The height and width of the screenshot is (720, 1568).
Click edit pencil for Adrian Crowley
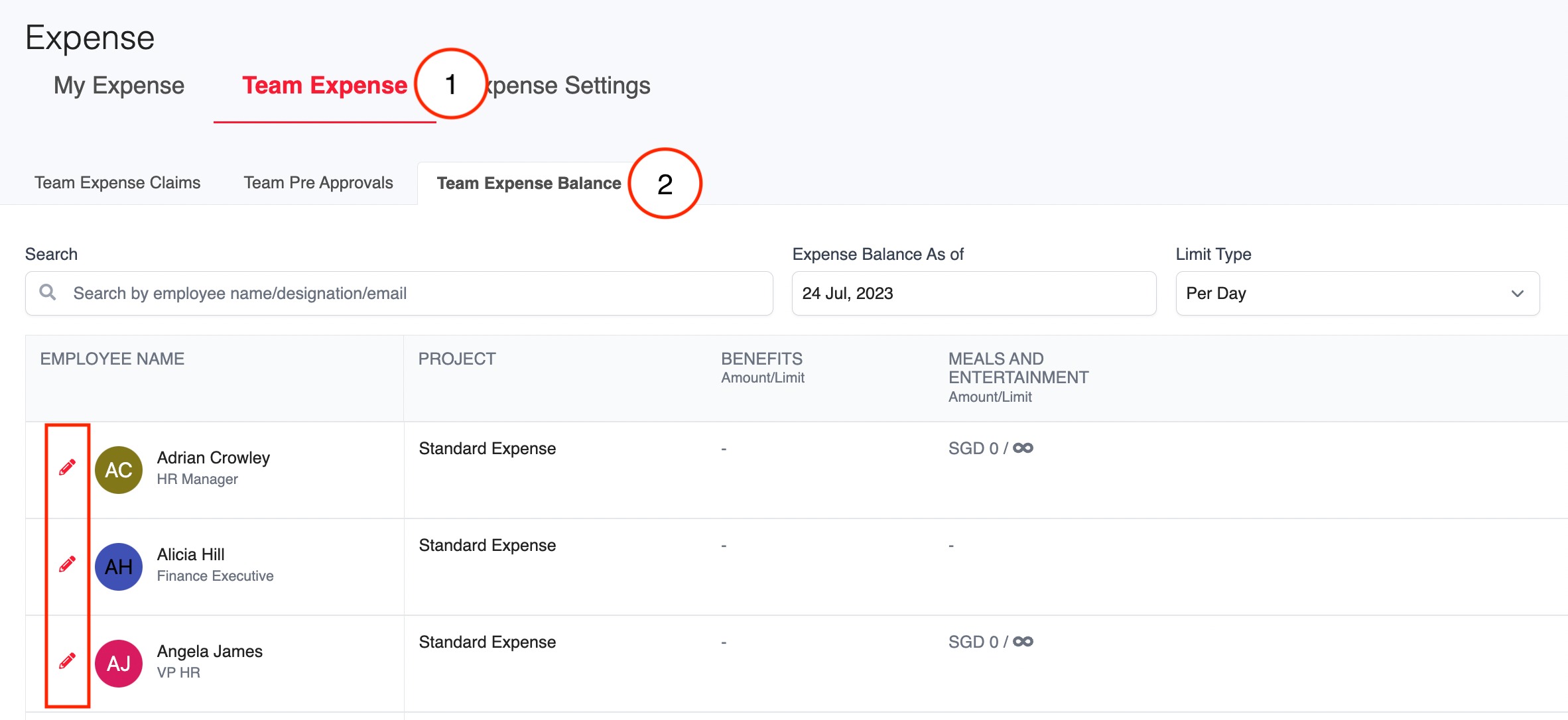tap(67, 467)
